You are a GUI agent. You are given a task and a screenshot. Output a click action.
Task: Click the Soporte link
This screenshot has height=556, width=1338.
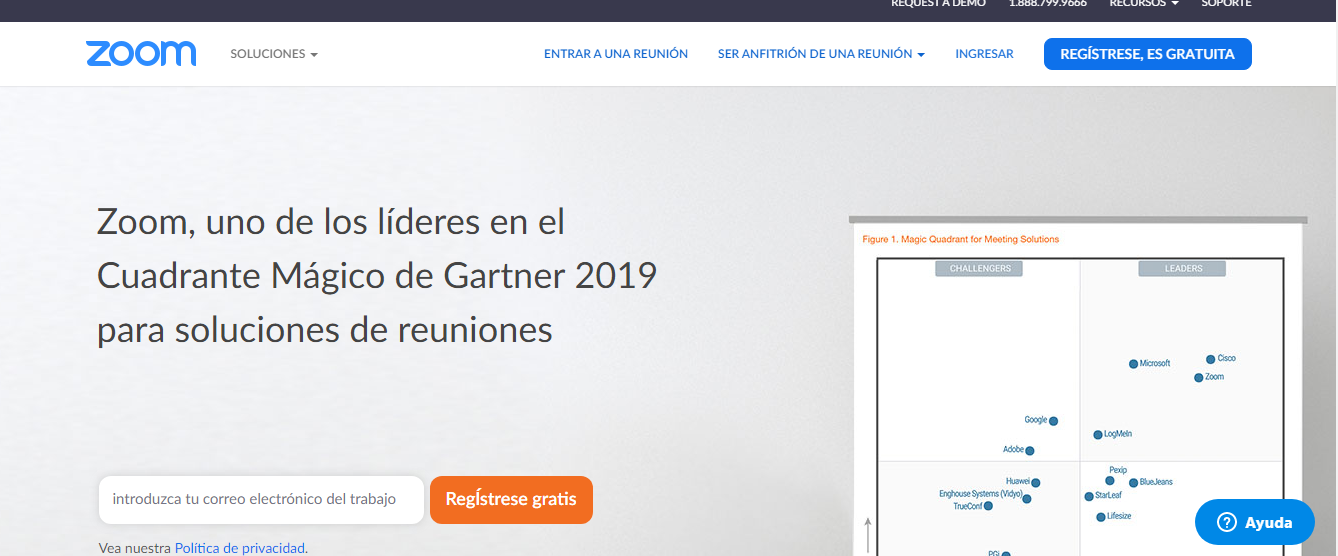click(x=1226, y=3)
